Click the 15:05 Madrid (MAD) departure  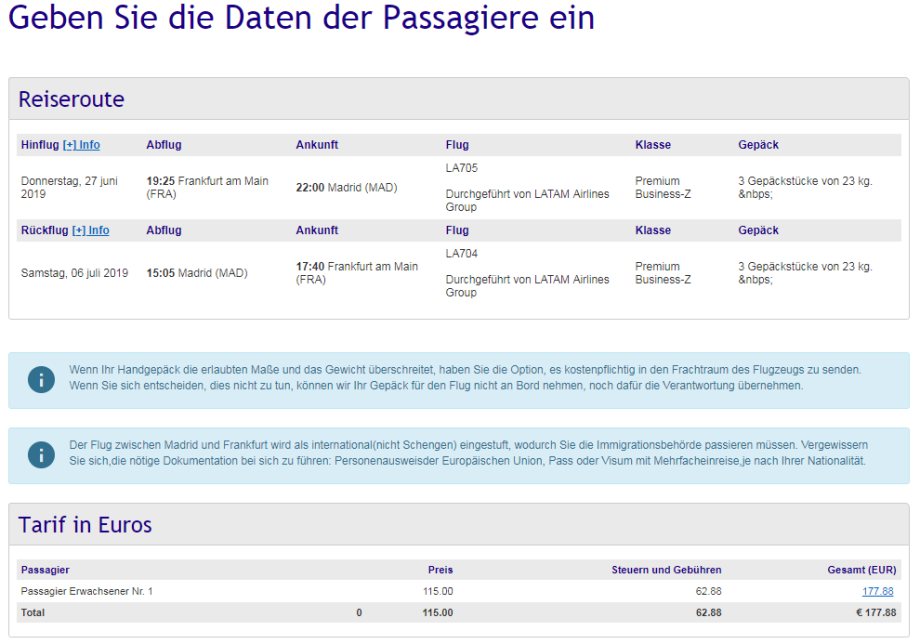click(197, 273)
